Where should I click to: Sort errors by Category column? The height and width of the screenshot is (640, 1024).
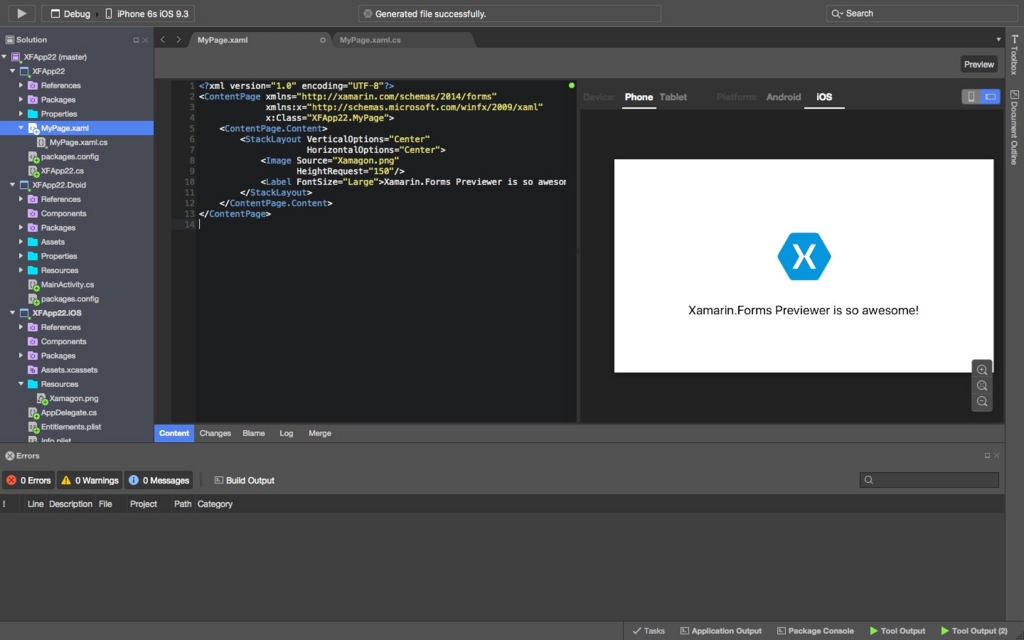[215, 504]
